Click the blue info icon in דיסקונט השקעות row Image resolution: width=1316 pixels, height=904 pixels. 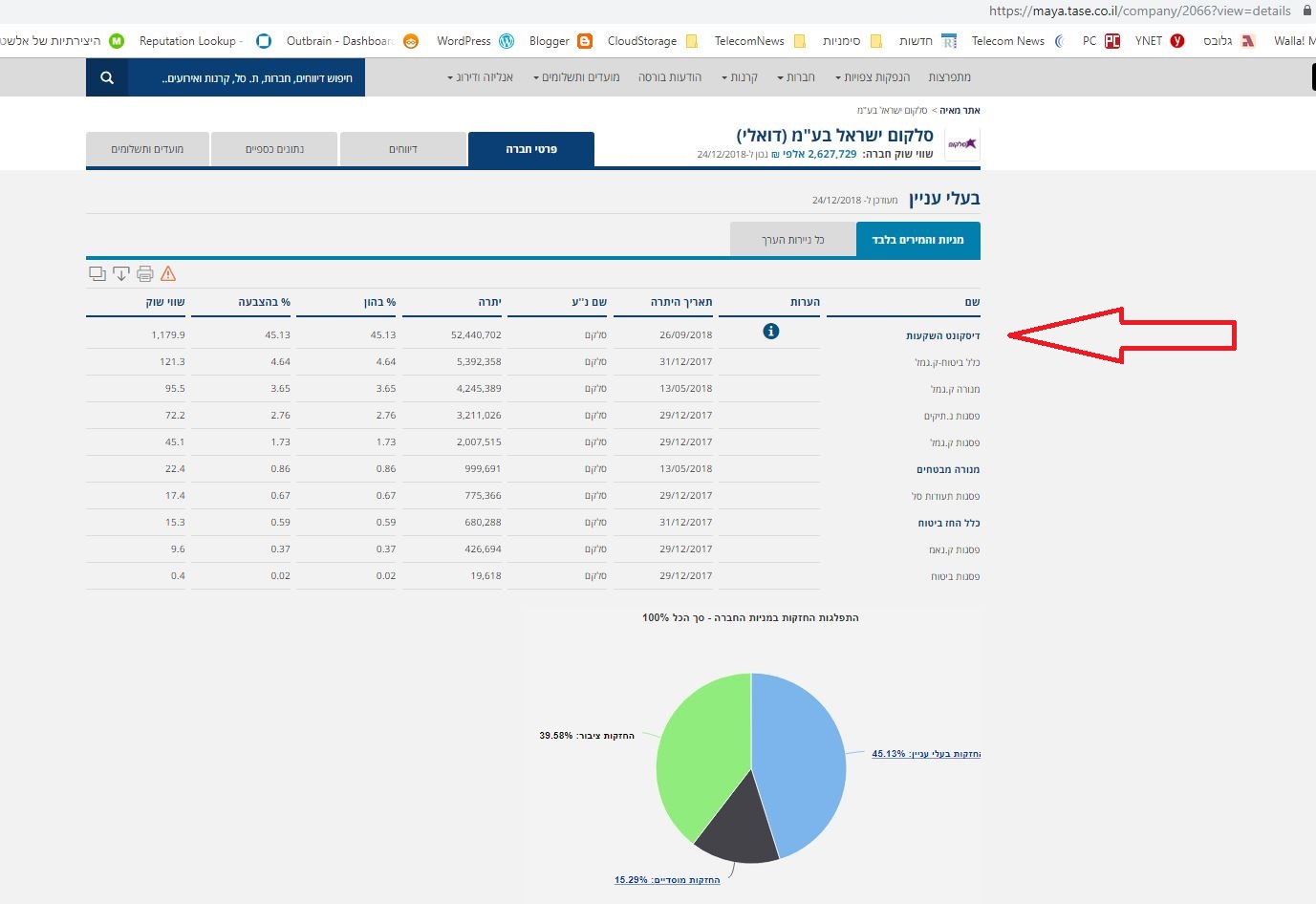click(x=771, y=332)
